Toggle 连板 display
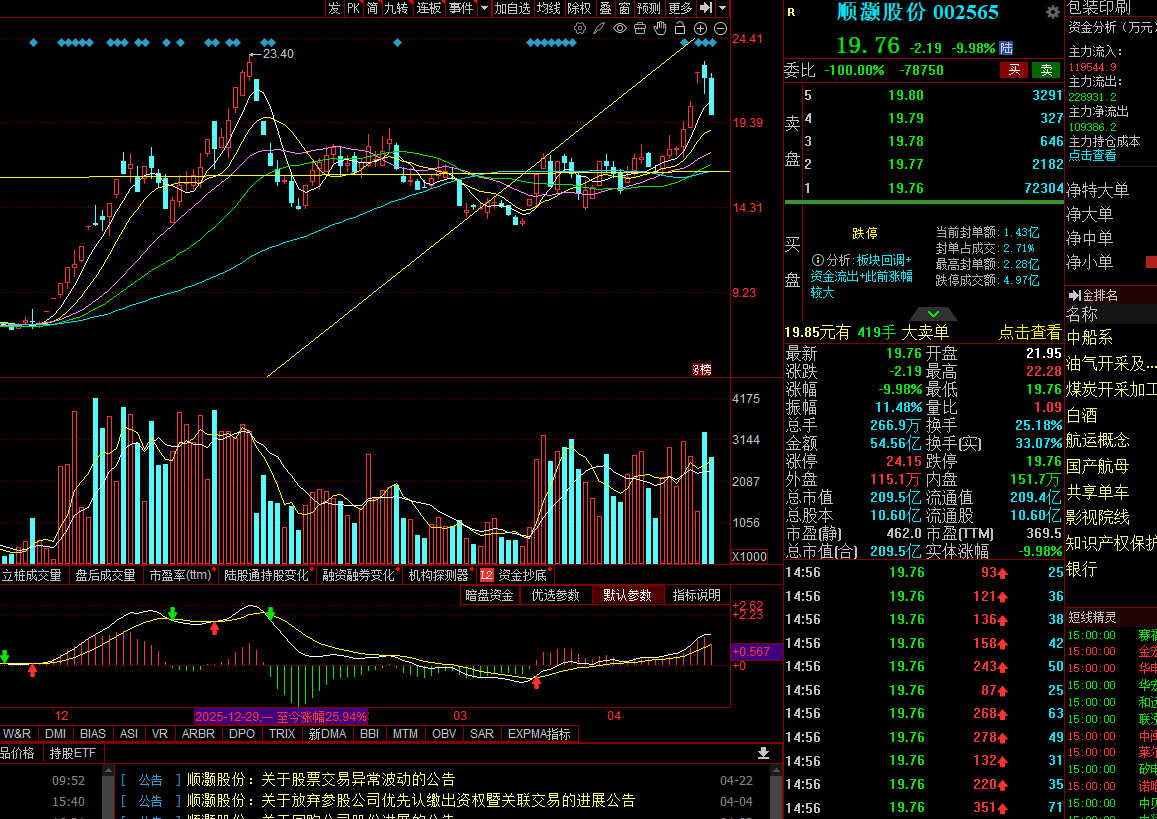Viewport: 1157px width, 819px height. 429,8
